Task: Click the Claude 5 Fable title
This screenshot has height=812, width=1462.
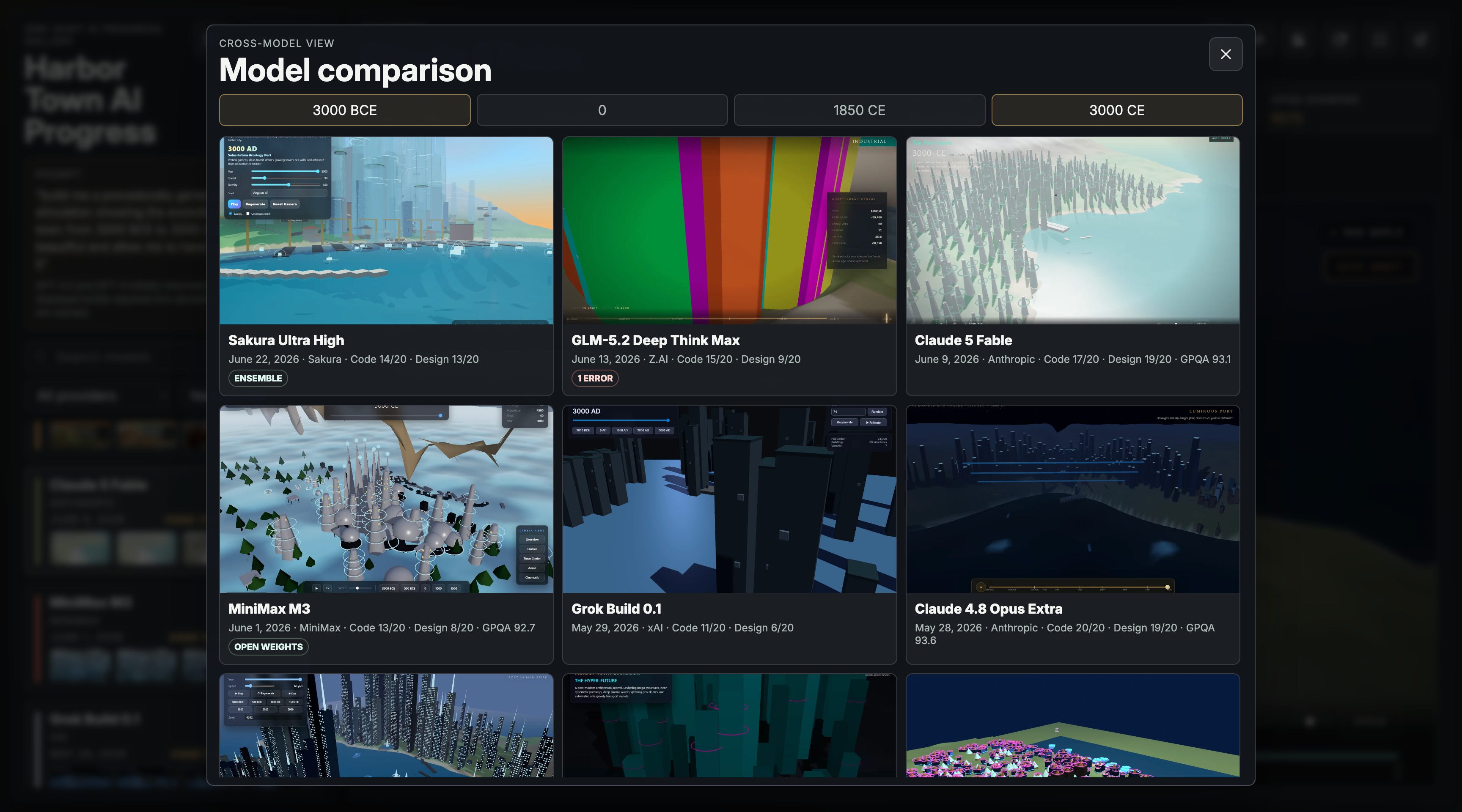Action: (963, 340)
